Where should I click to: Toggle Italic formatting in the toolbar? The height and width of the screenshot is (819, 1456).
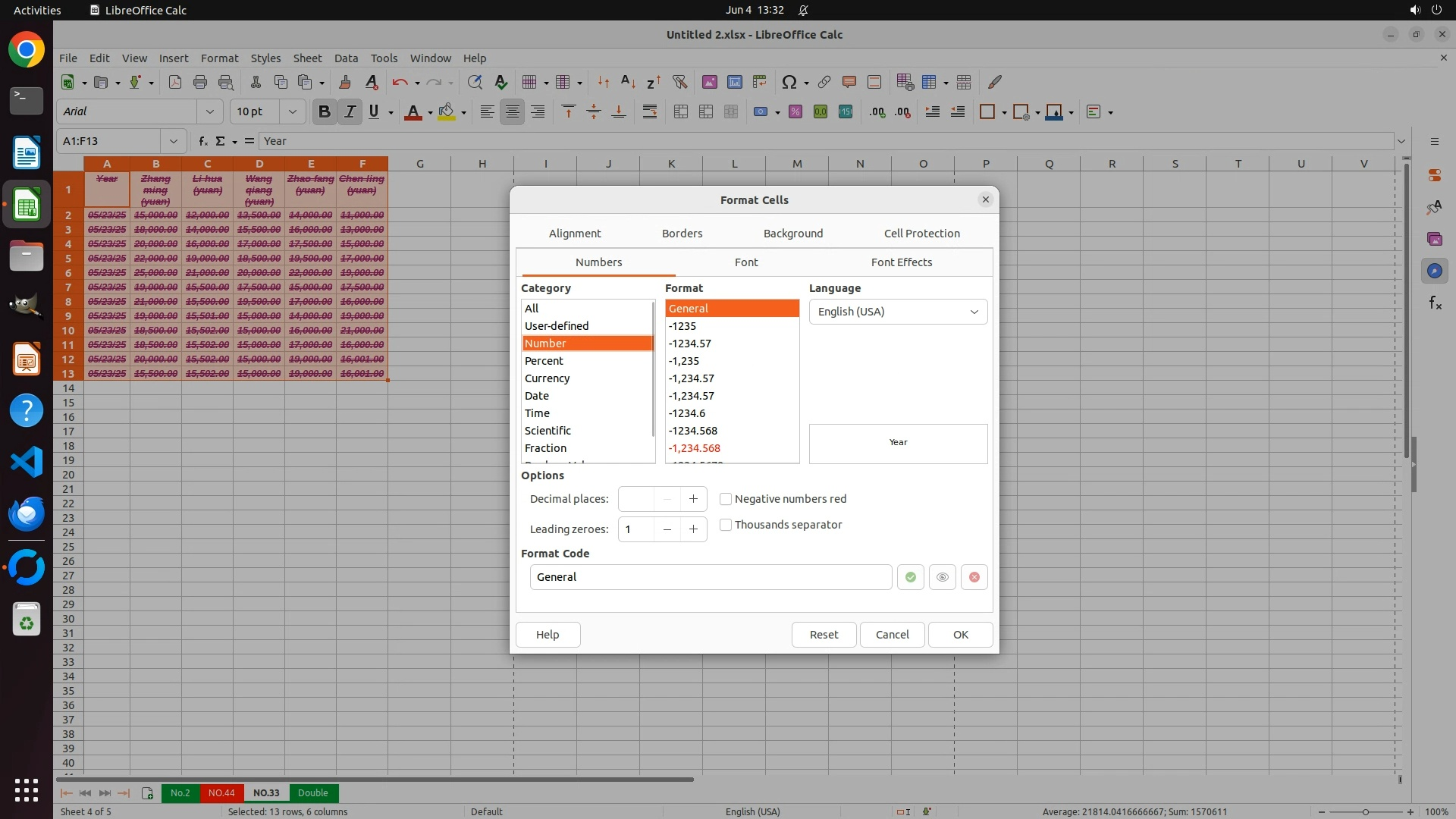coord(350,112)
